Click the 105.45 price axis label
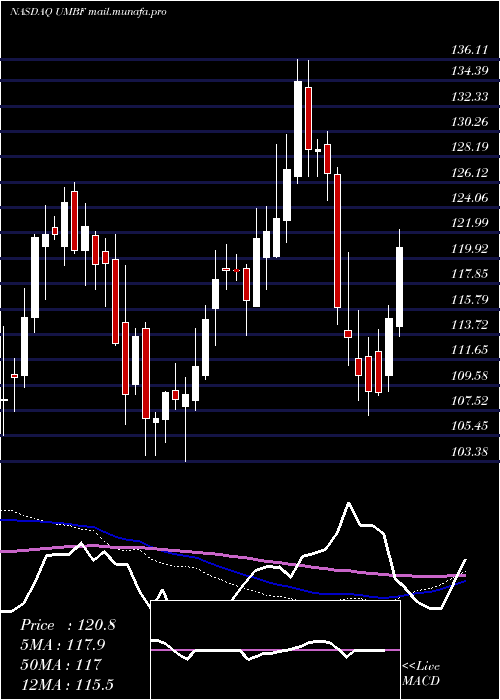Viewport: 500px width, 700px height. [x=470, y=426]
